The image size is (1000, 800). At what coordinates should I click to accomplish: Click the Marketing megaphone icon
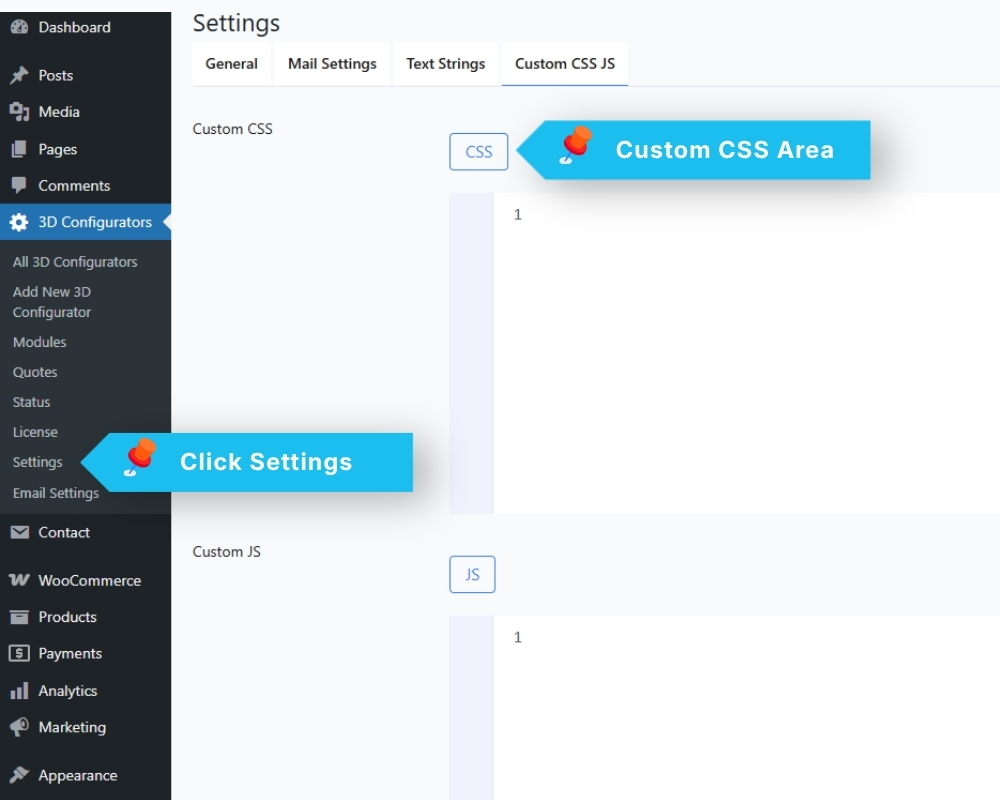pos(19,727)
